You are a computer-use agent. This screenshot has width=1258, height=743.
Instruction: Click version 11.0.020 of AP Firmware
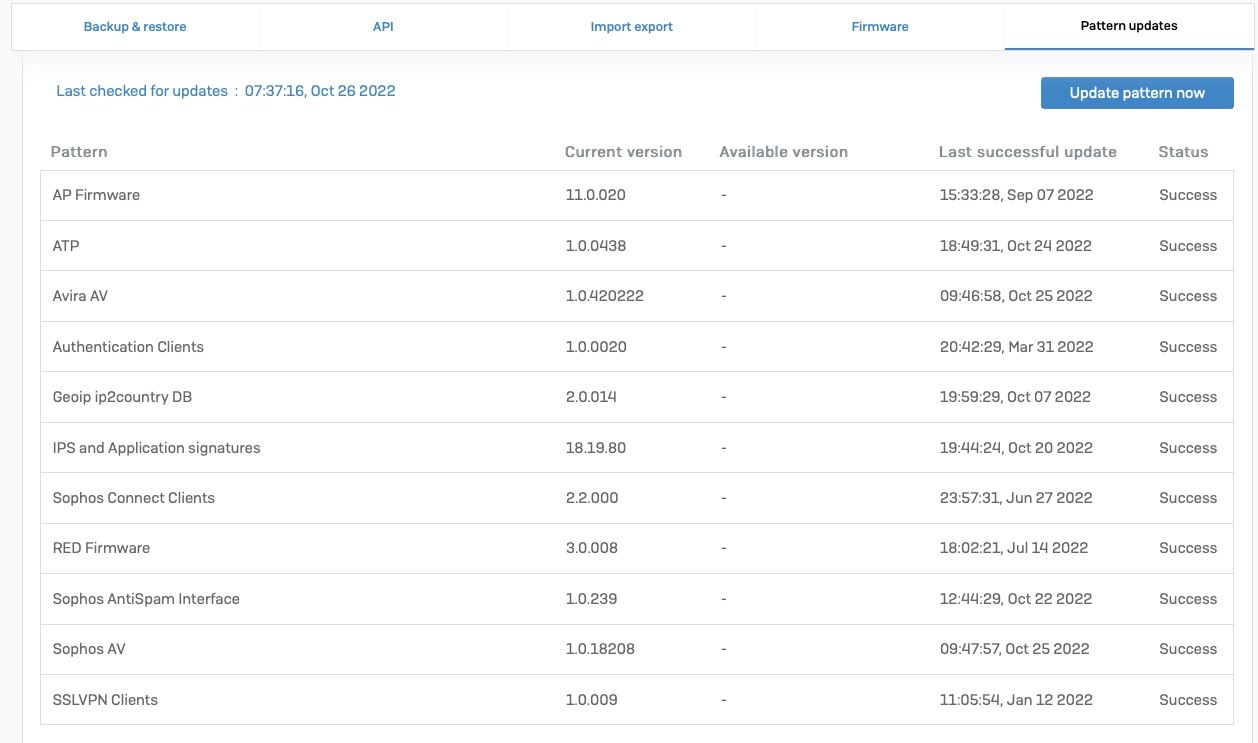595,195
